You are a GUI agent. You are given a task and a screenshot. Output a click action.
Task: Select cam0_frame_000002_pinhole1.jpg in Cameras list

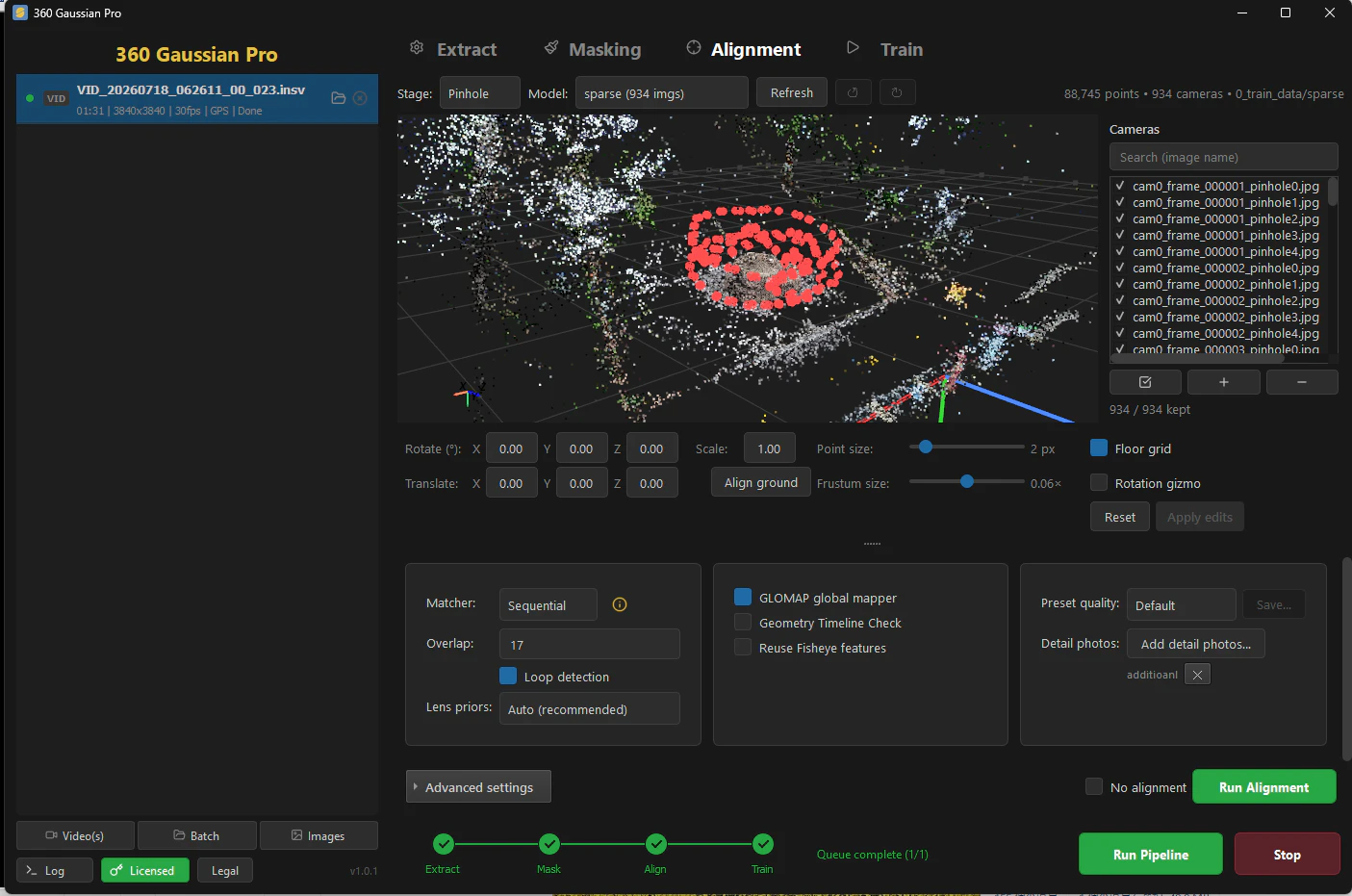[1226, 284]
